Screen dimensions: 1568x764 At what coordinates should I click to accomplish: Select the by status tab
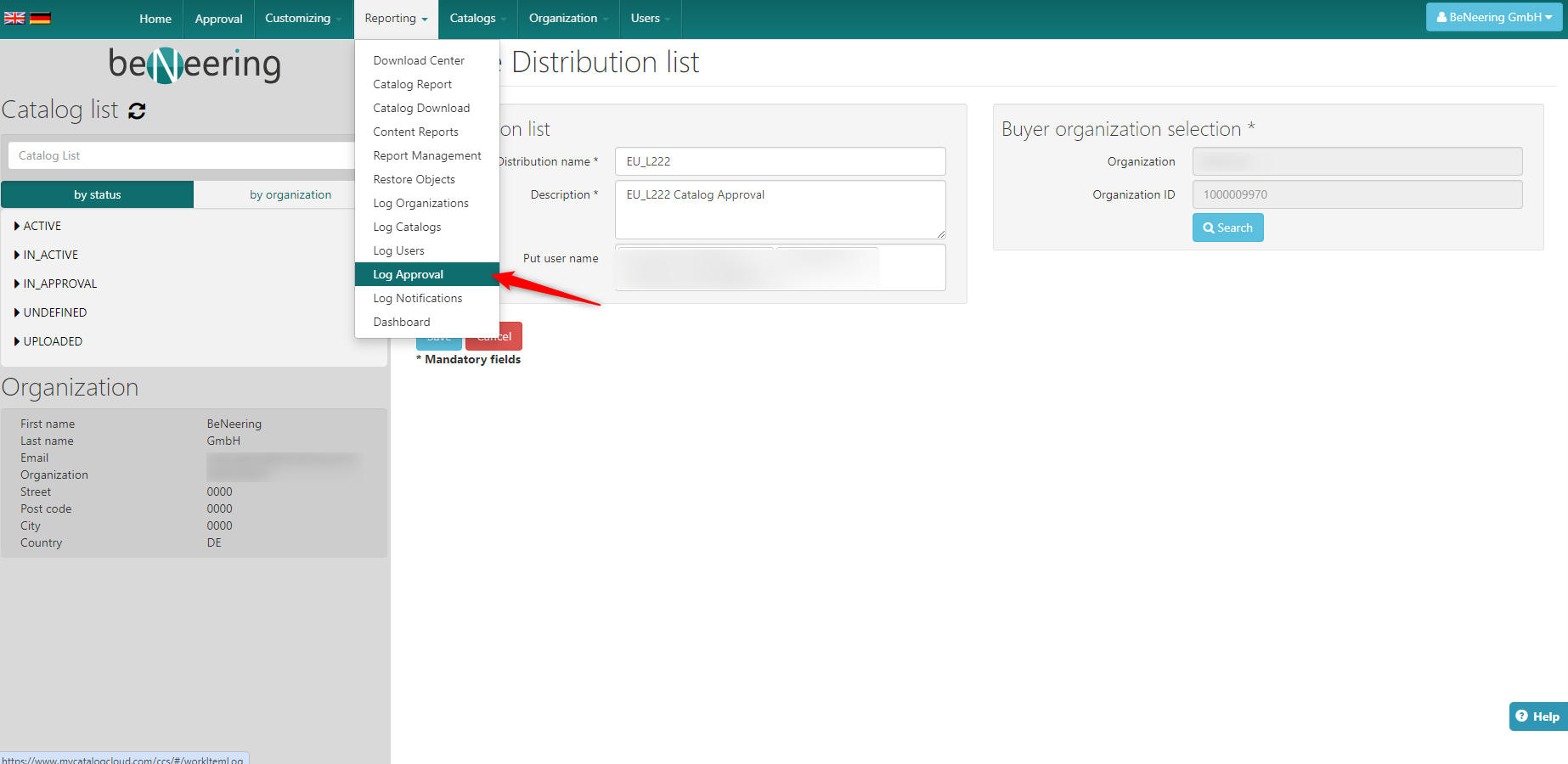click(x=98, y=194)
